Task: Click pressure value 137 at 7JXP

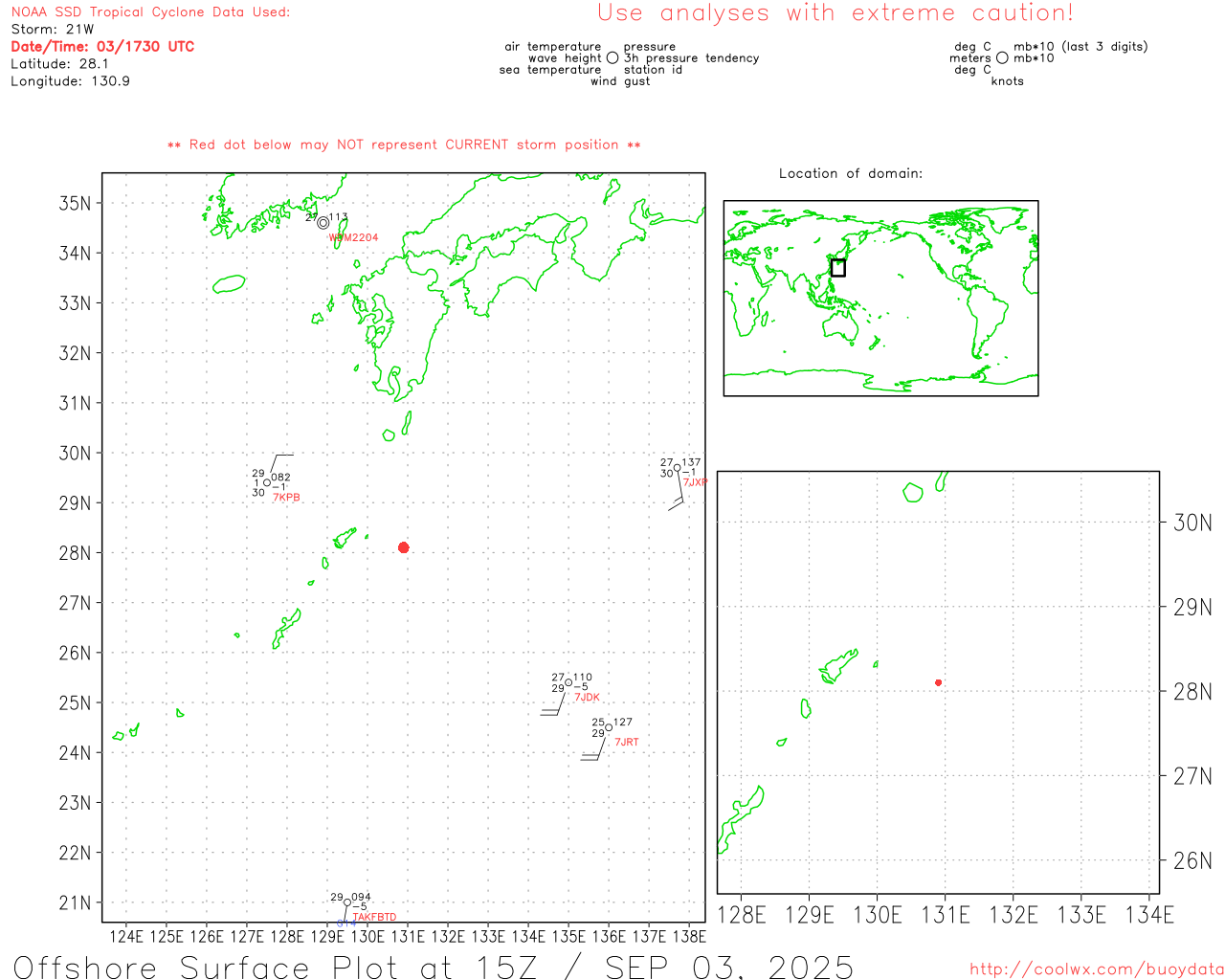Action: 691,463
